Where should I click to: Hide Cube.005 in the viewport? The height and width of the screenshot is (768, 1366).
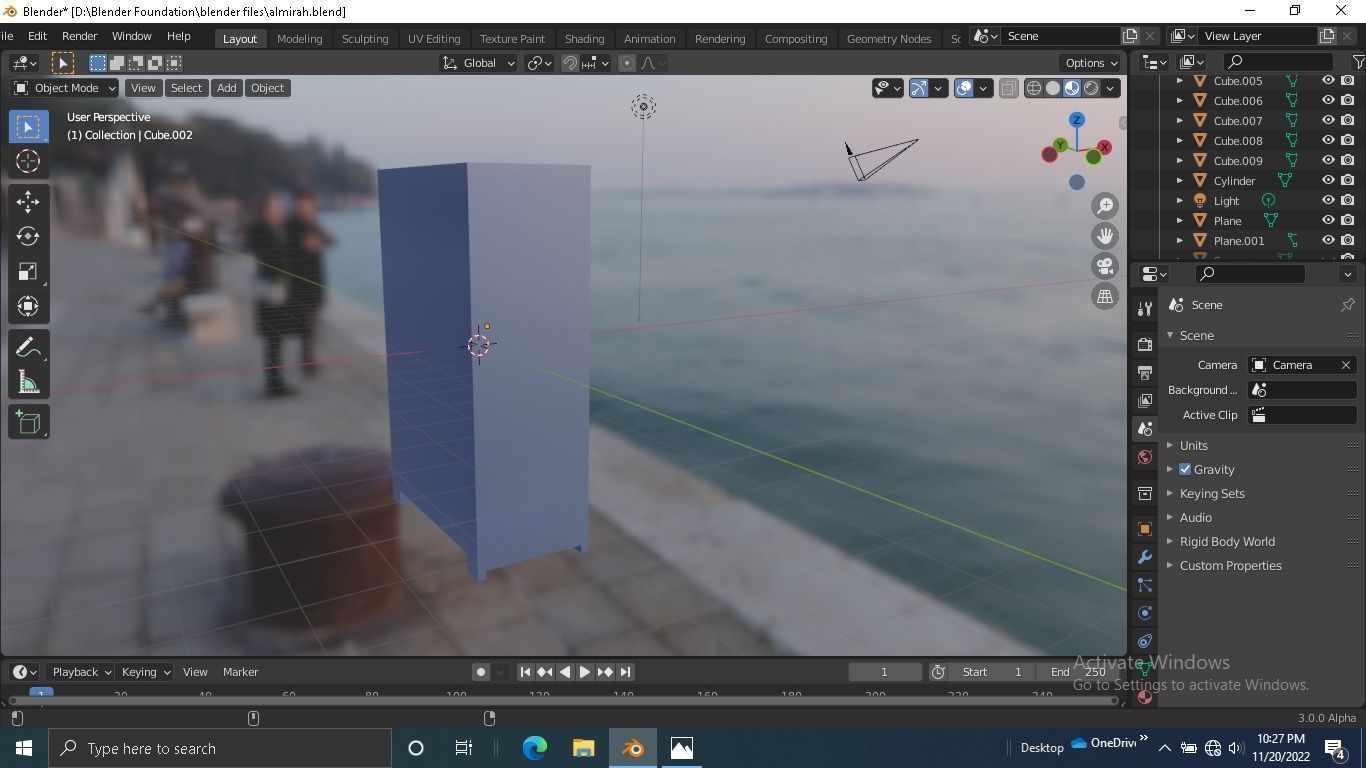point(1328,81)
